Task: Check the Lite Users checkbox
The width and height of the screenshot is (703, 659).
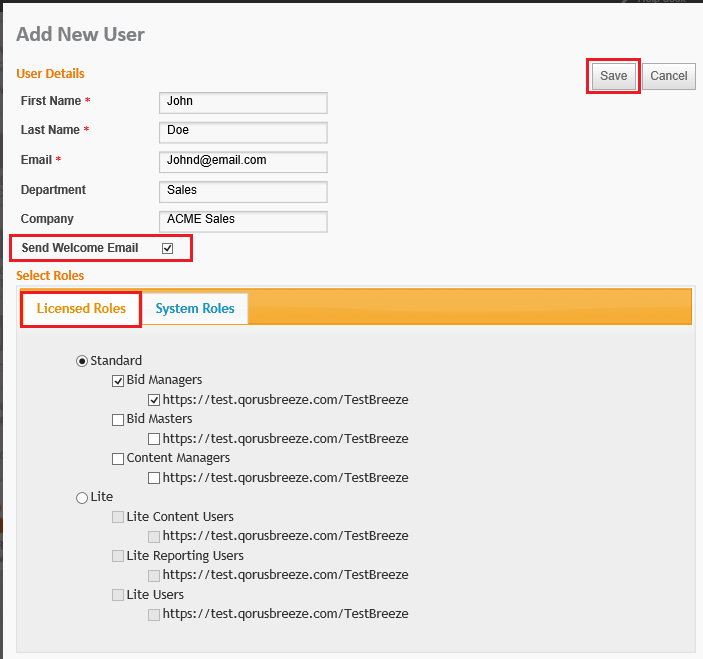Action: 118,595
